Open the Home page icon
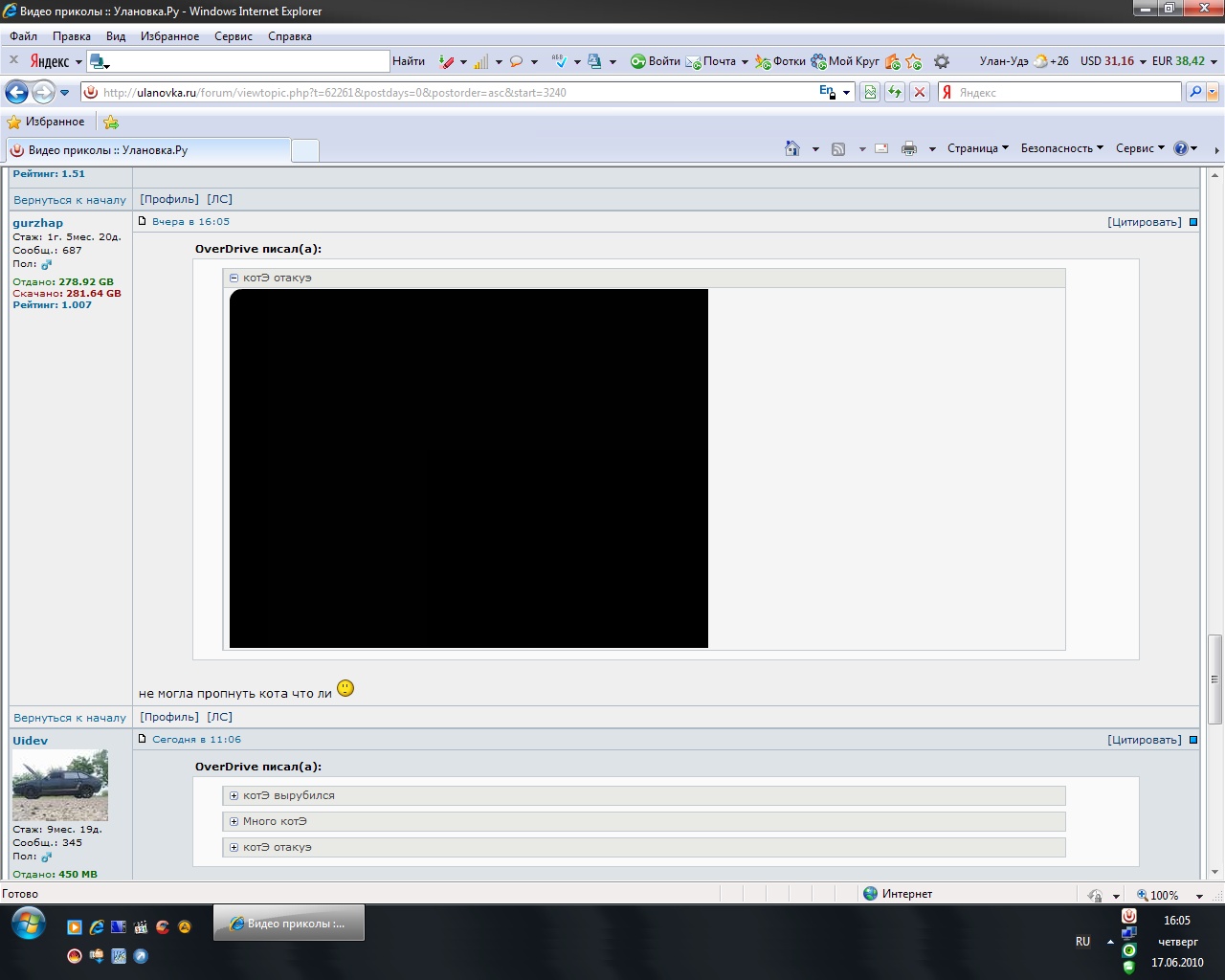The height and width of the screenshot is (980, 1225). point(791,148)
